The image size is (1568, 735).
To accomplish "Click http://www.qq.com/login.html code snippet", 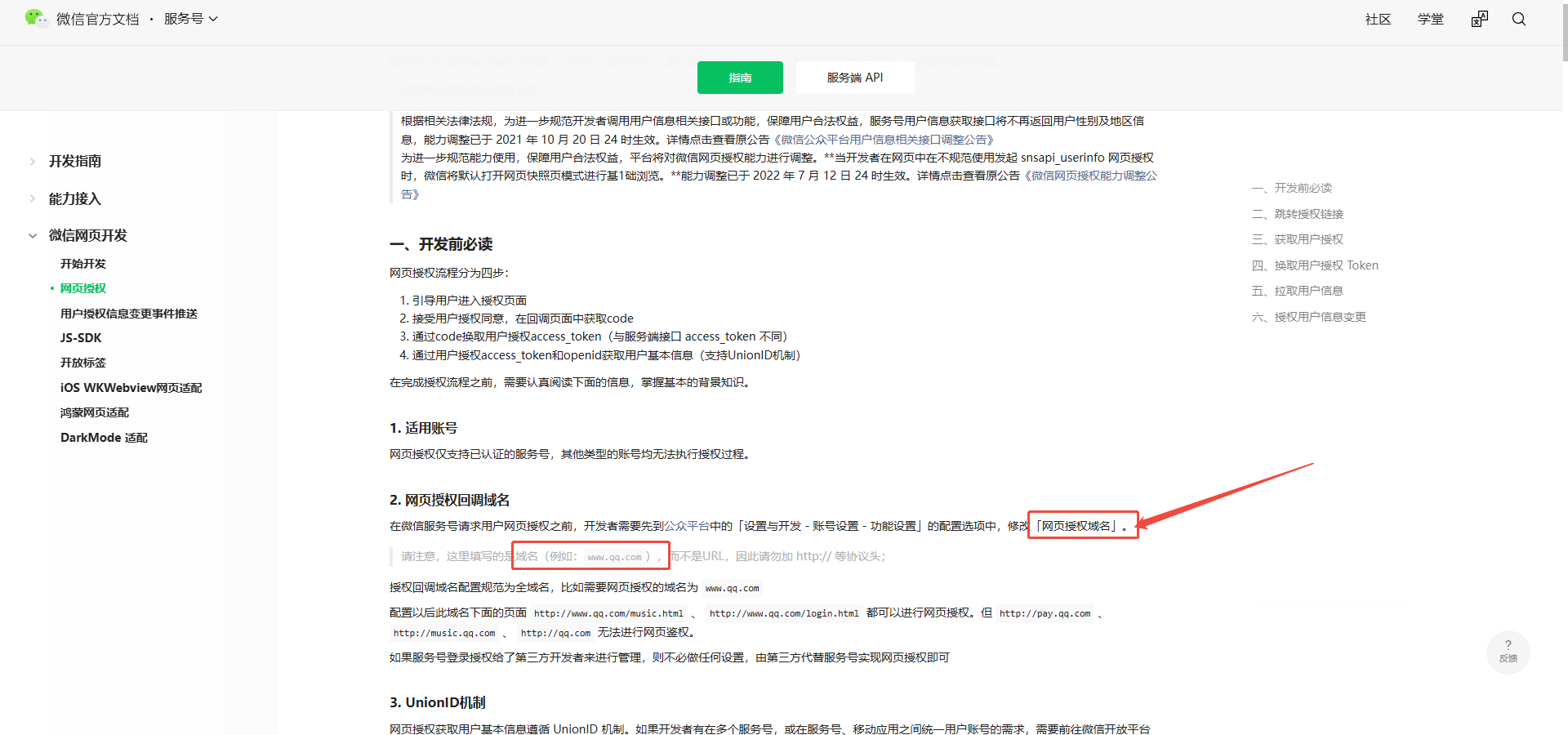I will point(784,613).
